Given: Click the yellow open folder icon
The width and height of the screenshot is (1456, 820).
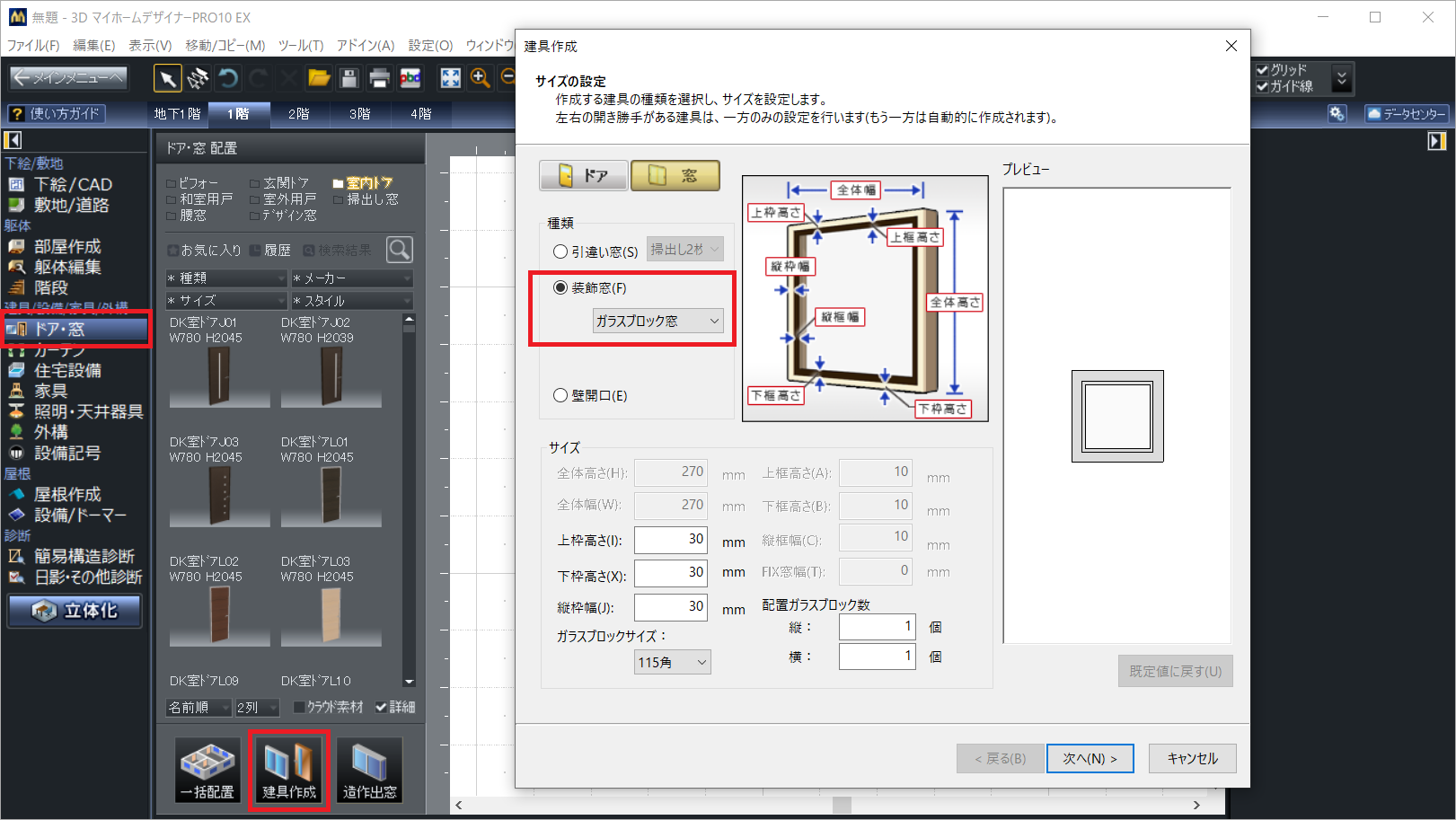Looking at the screenshot, I should pyautogui.click(x=319, y=79).
